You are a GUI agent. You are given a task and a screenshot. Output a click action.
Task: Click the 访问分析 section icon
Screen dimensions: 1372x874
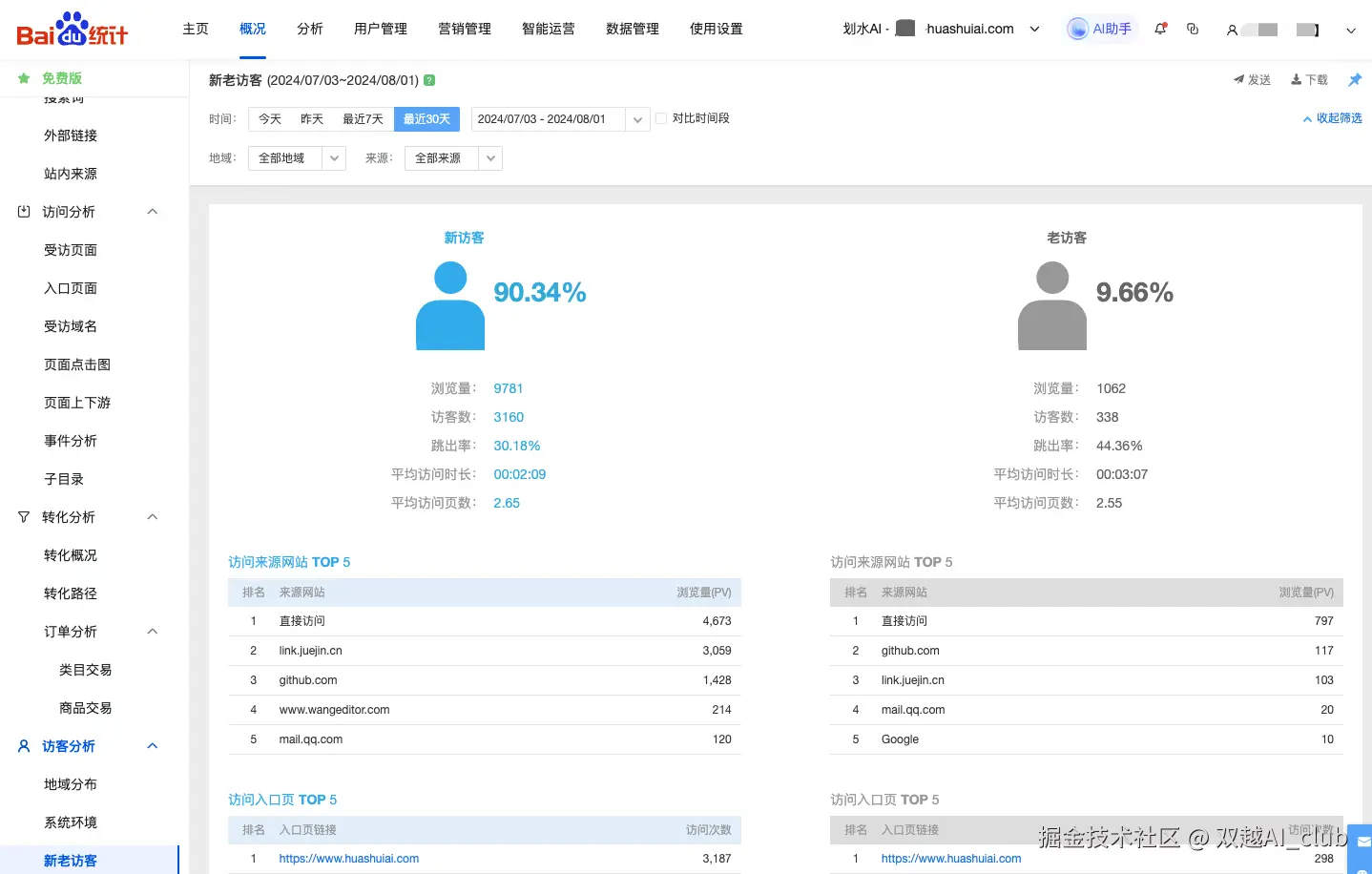click(x=24, y=212)
